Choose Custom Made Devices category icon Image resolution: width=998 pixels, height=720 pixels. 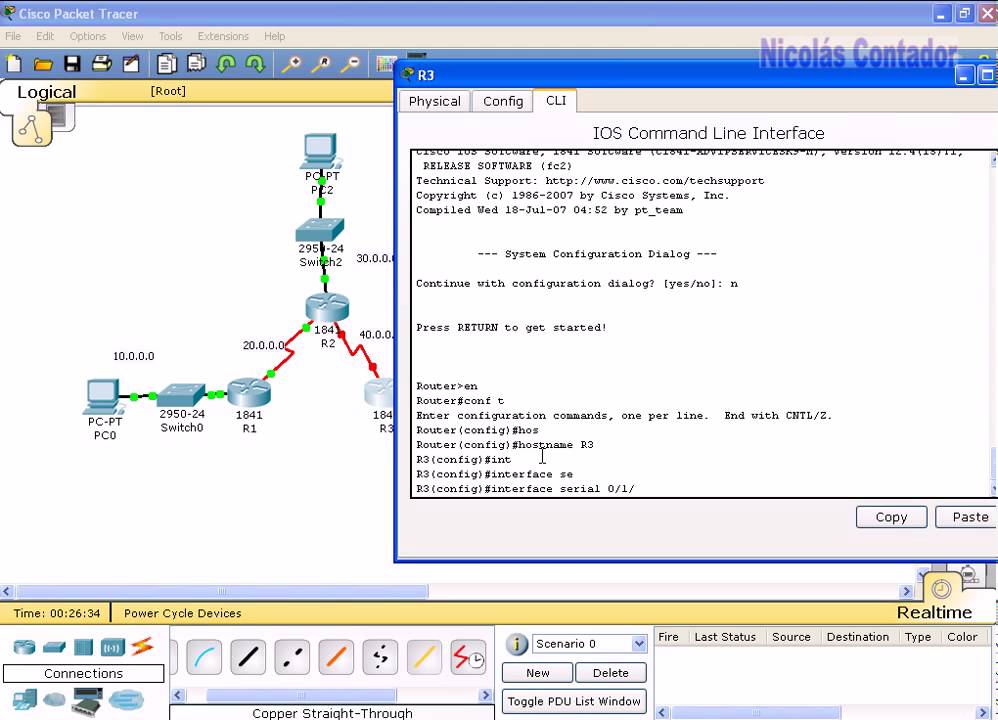click(87, 701)
